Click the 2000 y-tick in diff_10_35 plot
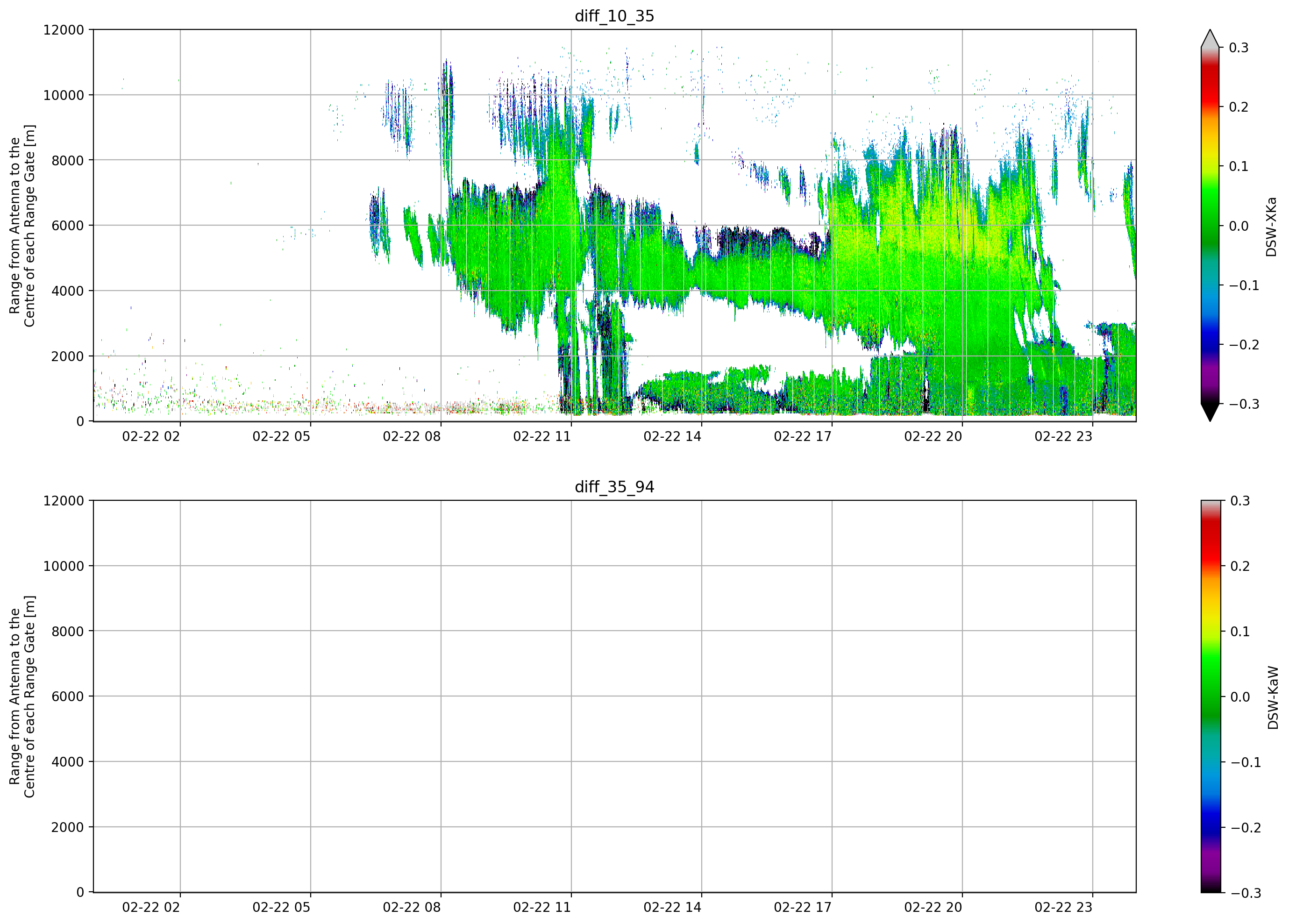This screenshot has width=1289, height=924. [x=68, y=356]
